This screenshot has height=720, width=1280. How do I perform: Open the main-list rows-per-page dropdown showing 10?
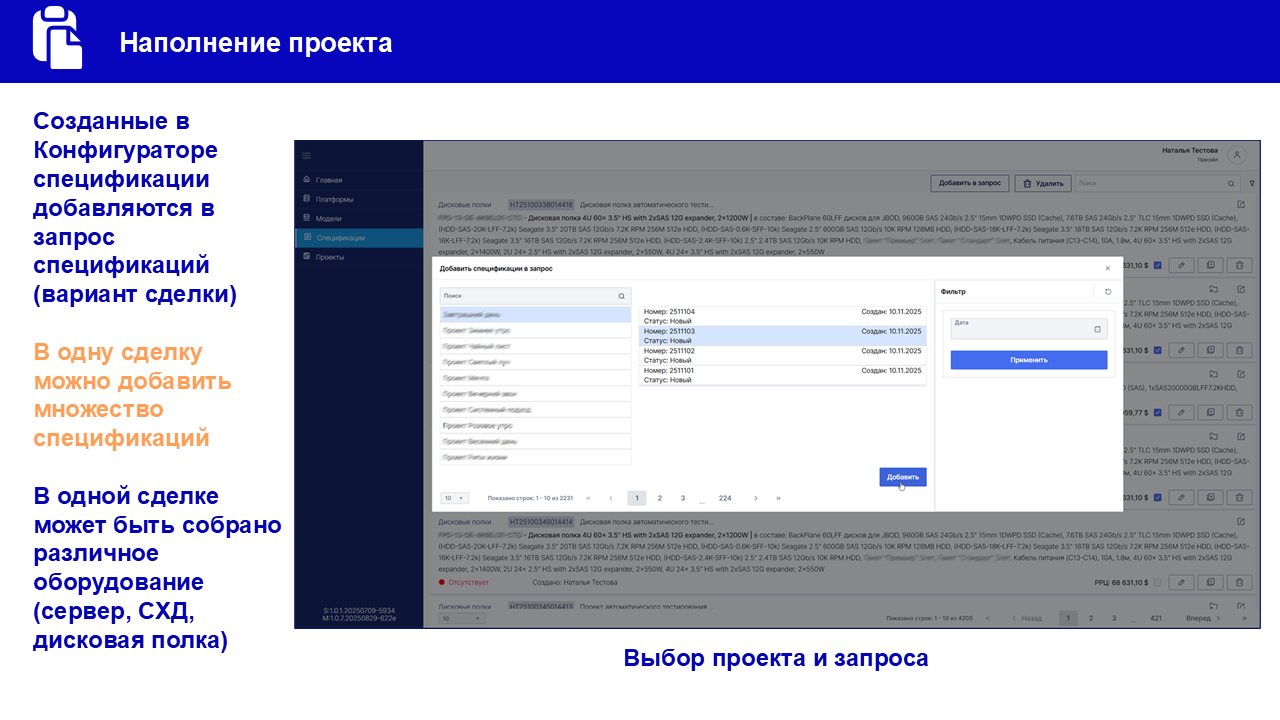(x=461, y=619)
